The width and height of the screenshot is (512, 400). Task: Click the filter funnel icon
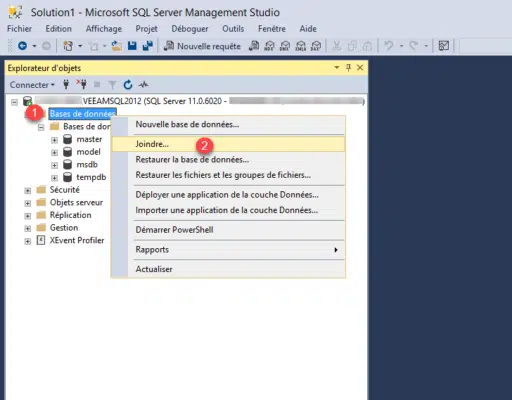(x=112, y=85)
